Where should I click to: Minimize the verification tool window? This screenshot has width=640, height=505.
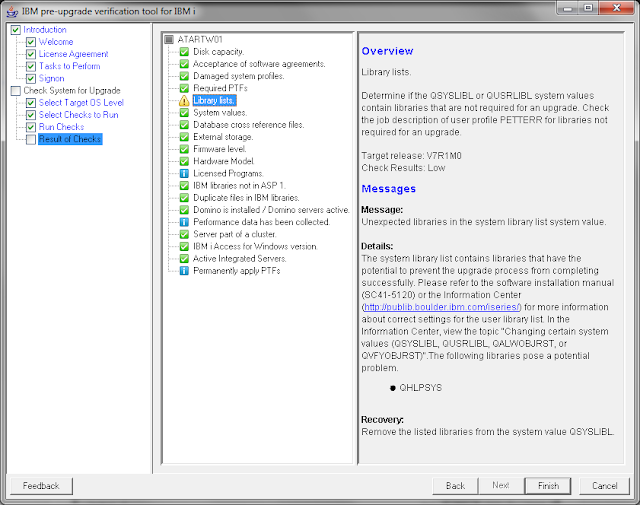tap(567, 8)
